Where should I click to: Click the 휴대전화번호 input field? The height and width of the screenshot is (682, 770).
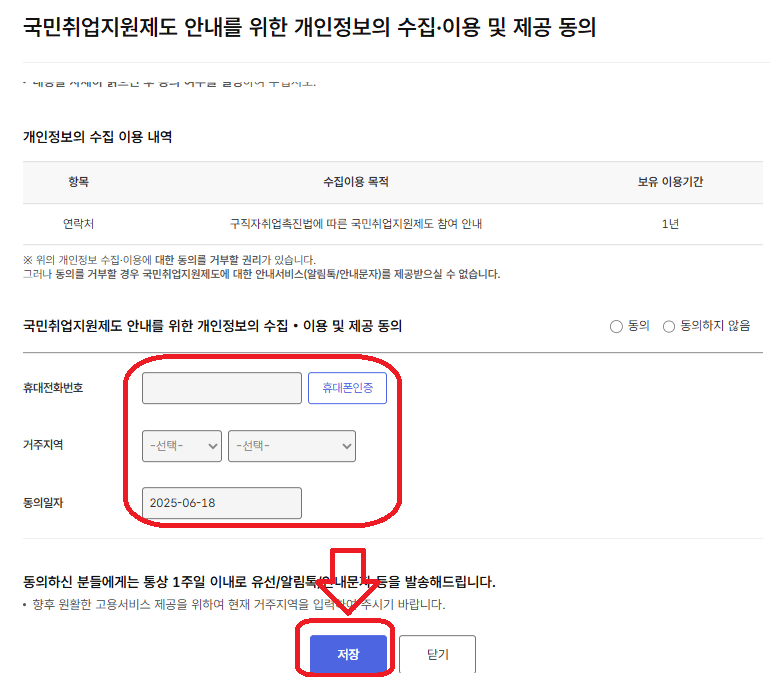click(x=222, y=388)
